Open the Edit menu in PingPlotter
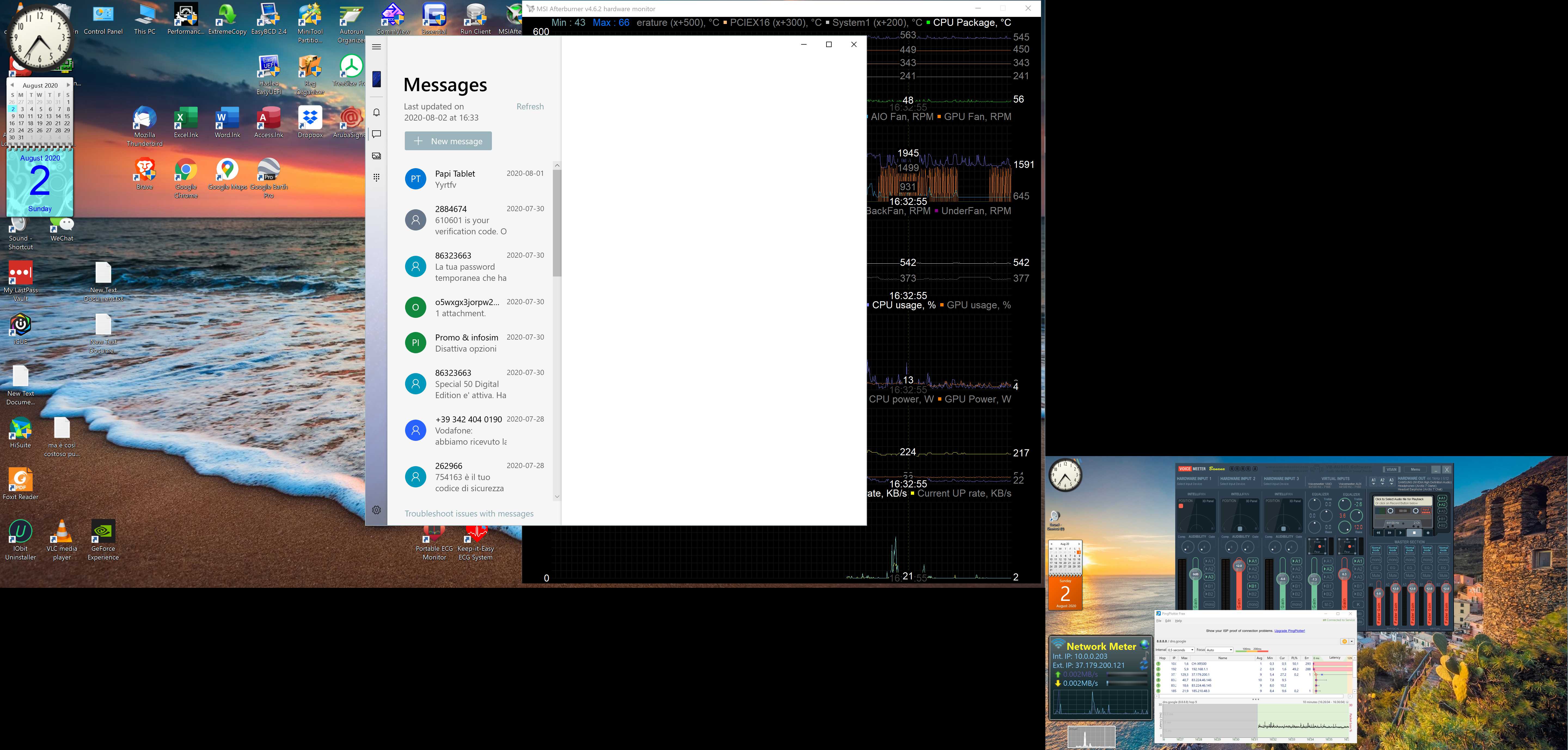The image size is (1568, 750). tap(1168, 621)
